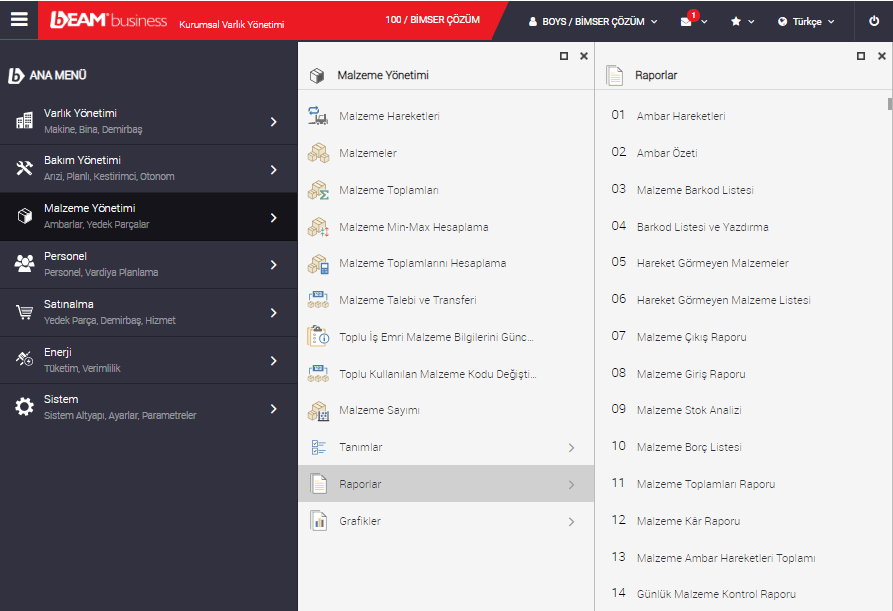Viewport: 893px width, 611px height.
Task: Open the Satınalma menu item
Action: (148, 312)
